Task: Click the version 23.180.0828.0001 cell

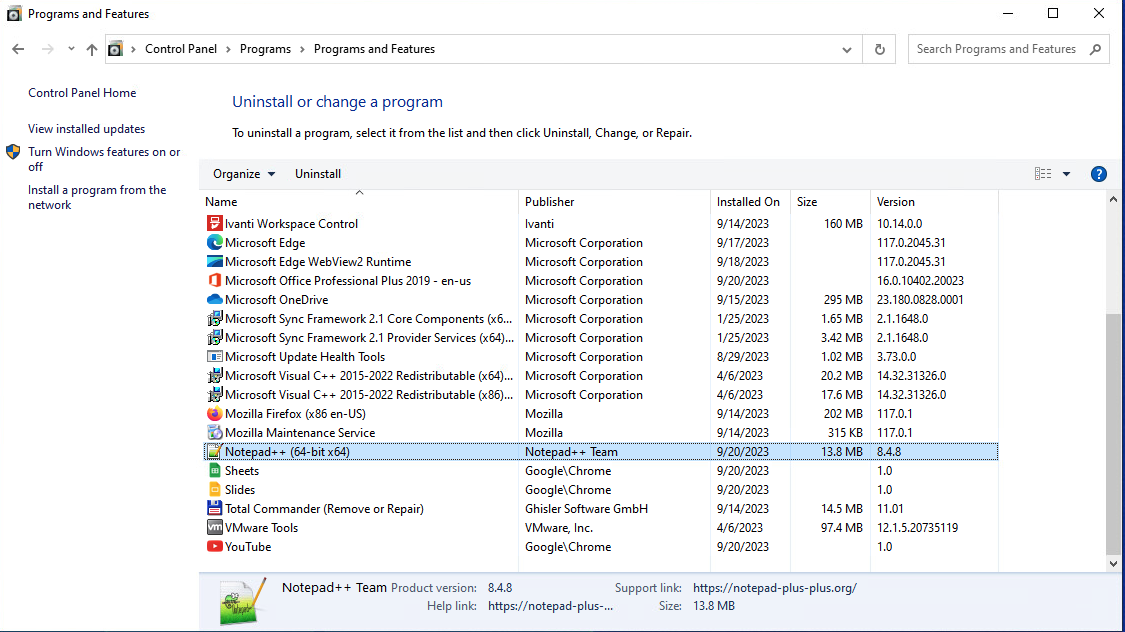Action: pyautogui.click(x=920, y=300)
